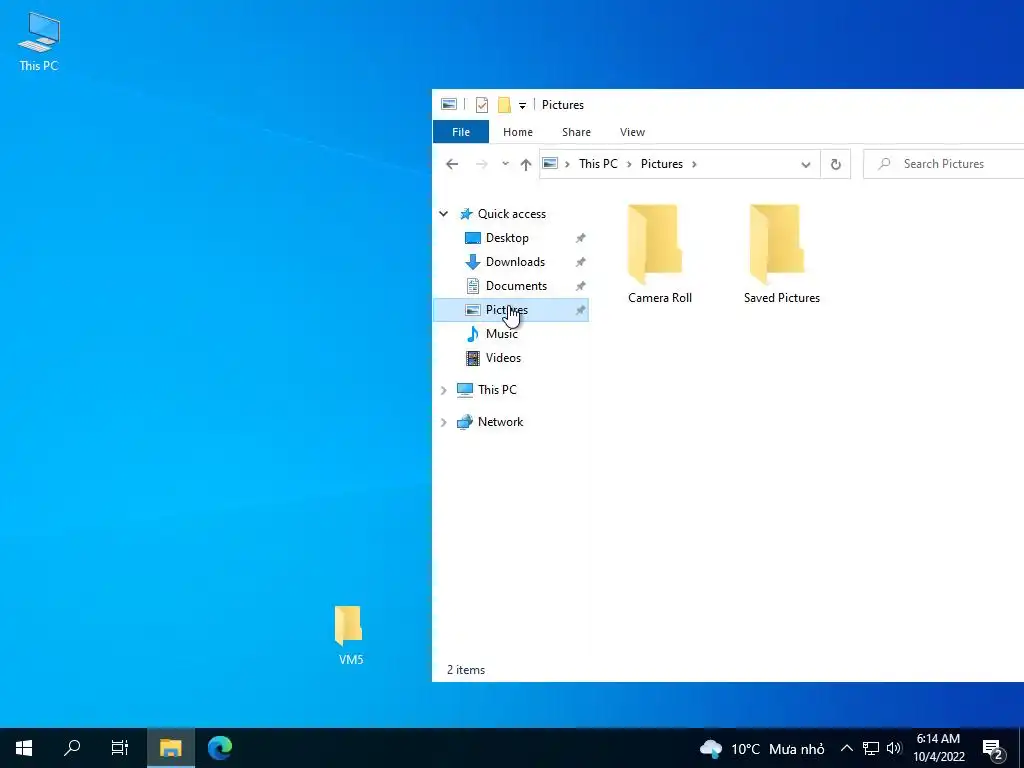Click the Forward navigation arrow

(481, 164)
